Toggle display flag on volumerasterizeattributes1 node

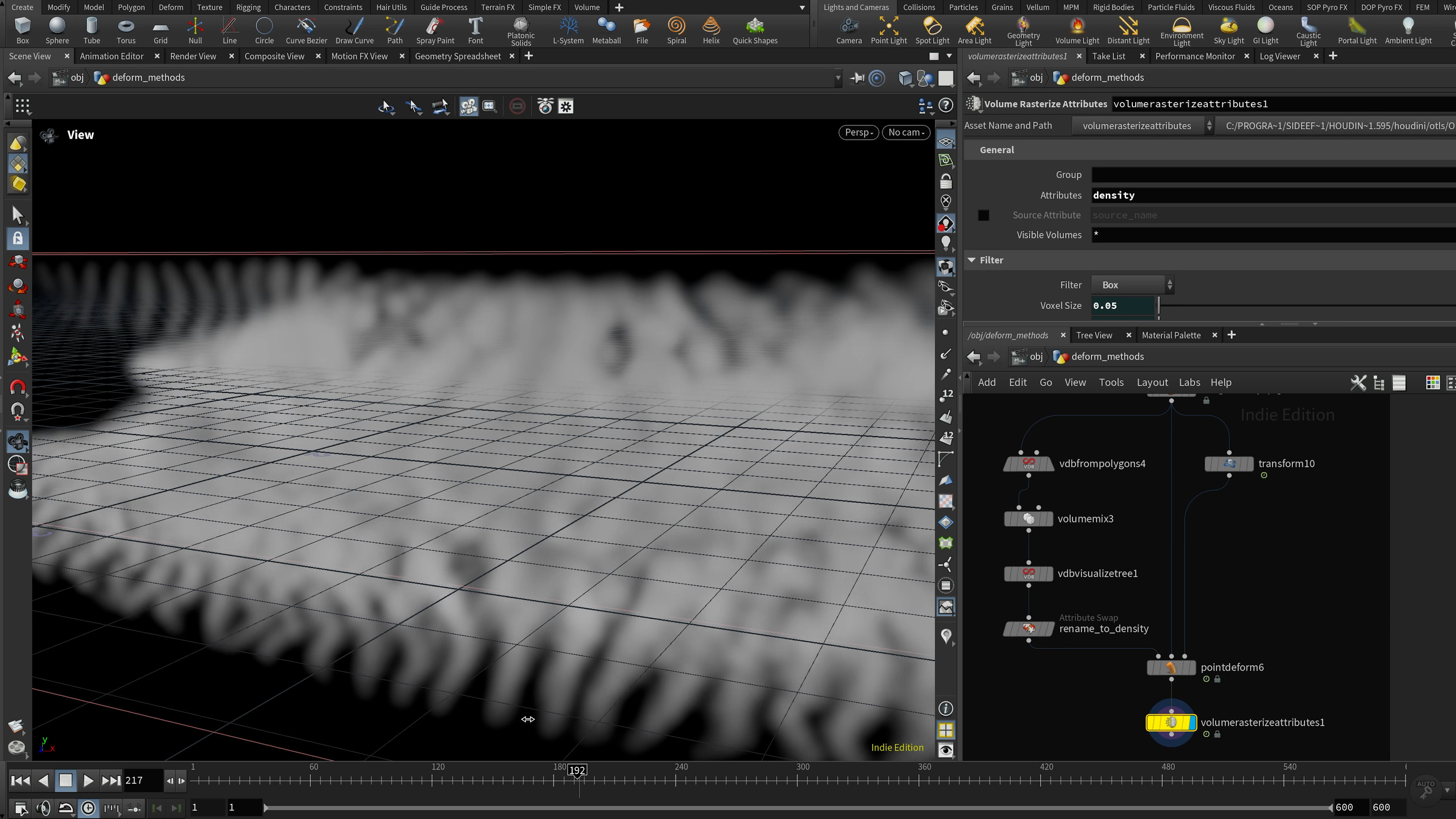(1192, 722)
